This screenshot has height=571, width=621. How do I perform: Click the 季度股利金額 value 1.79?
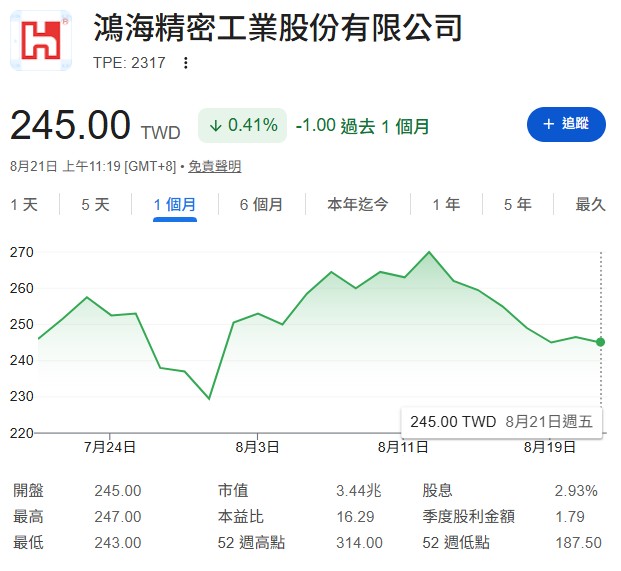[x=570, y=517]
